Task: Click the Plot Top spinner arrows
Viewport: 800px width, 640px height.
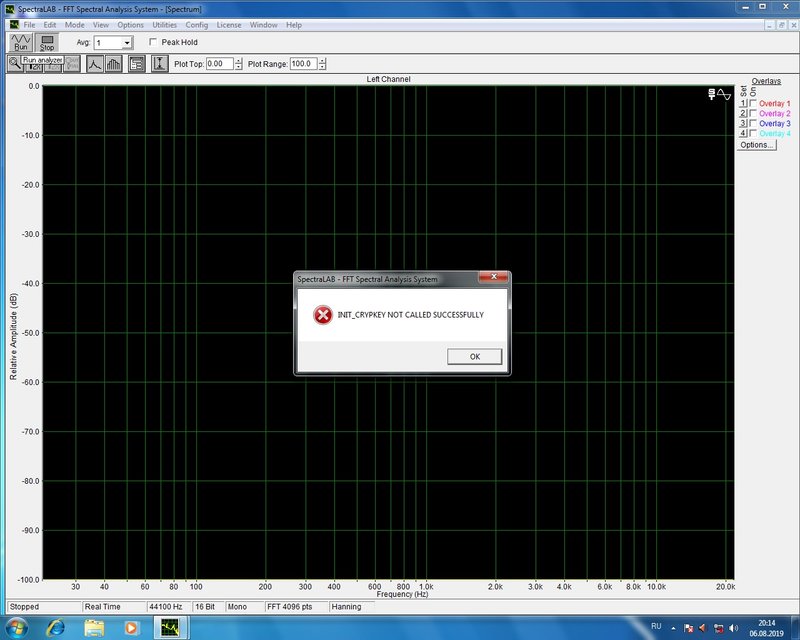Action: [238, 64]
